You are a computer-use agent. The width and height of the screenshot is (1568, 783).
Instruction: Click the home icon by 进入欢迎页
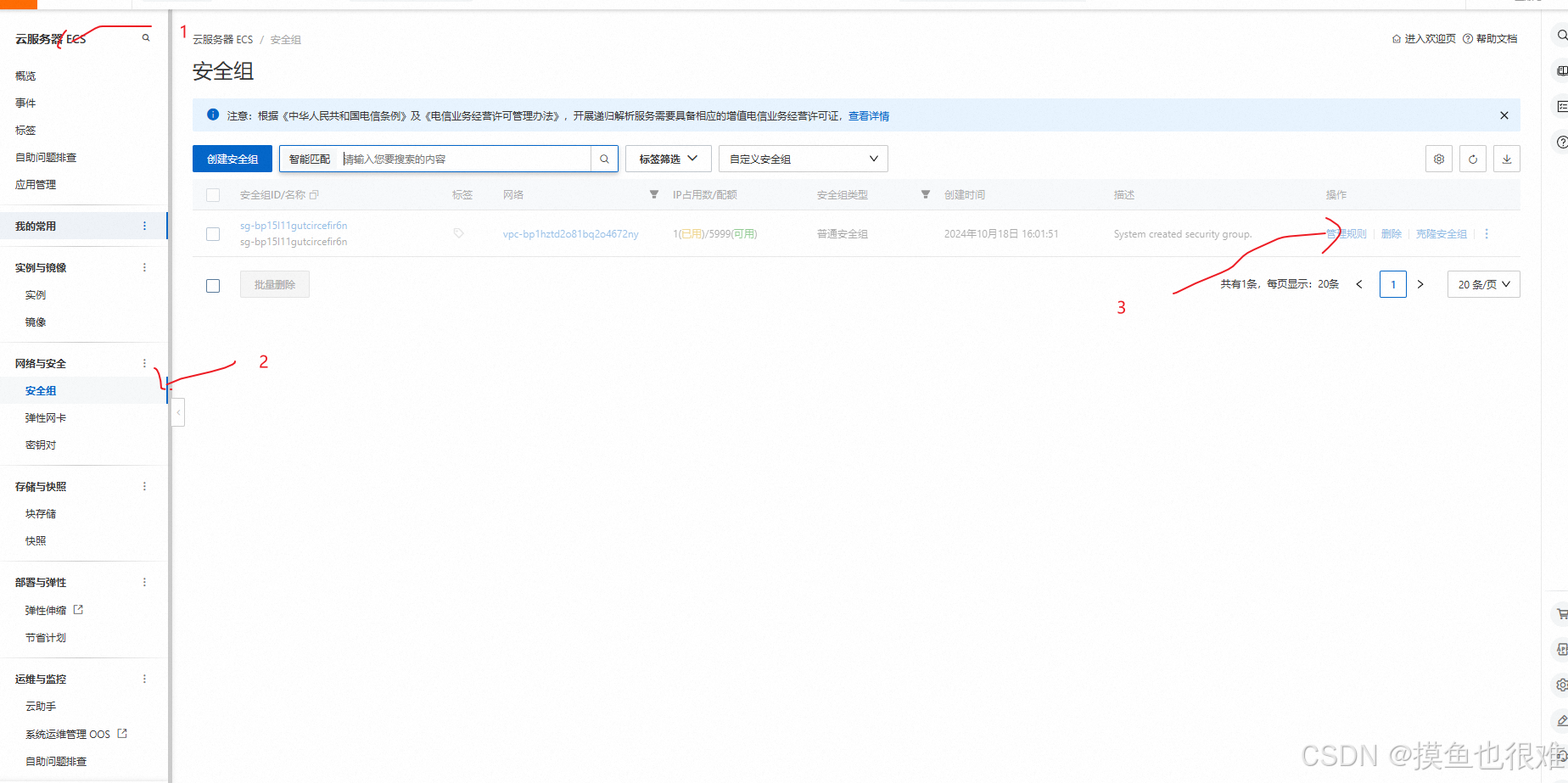click(x=1397, y=39)
